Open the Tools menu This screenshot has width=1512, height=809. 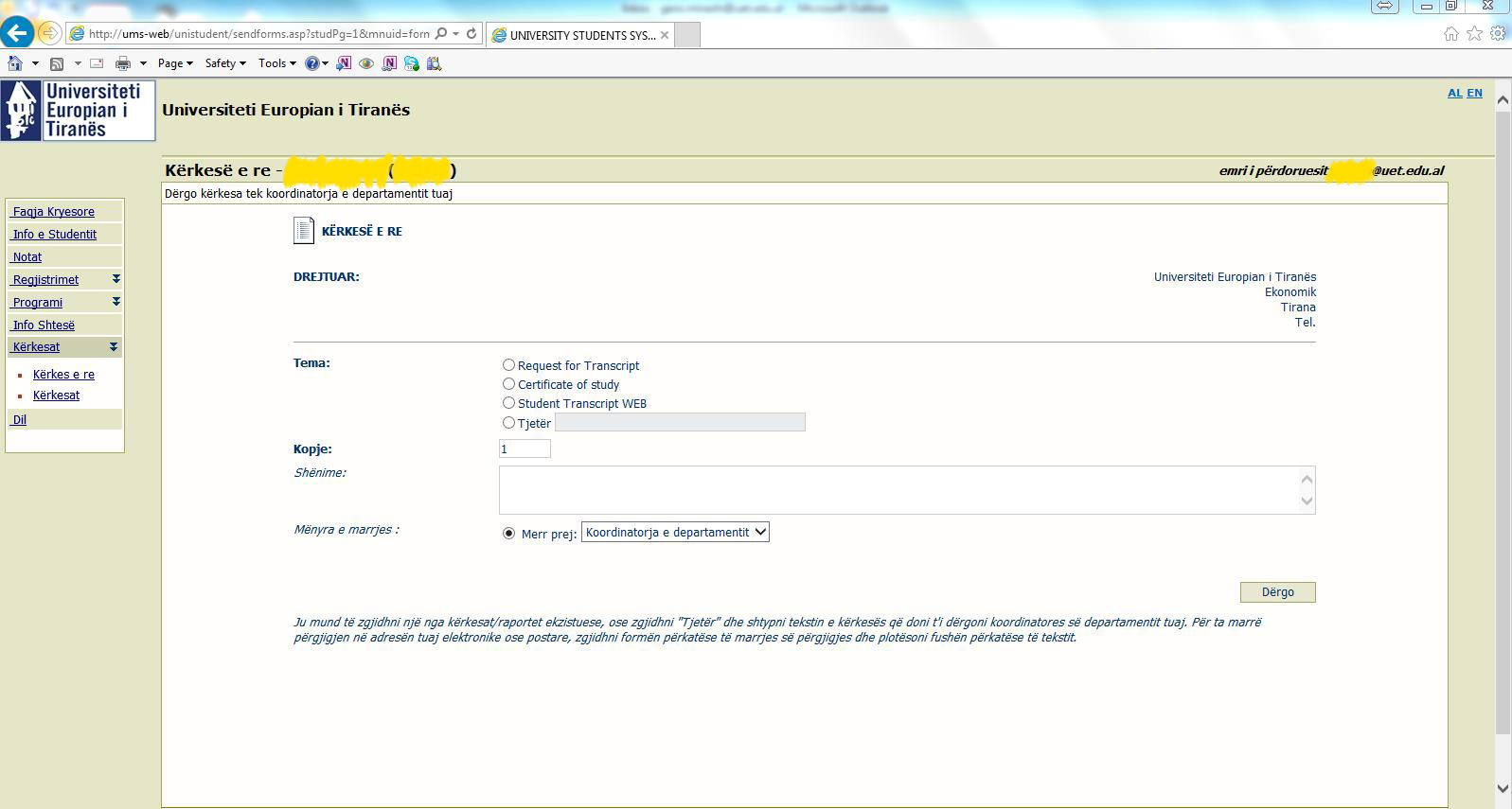(276, 63)
